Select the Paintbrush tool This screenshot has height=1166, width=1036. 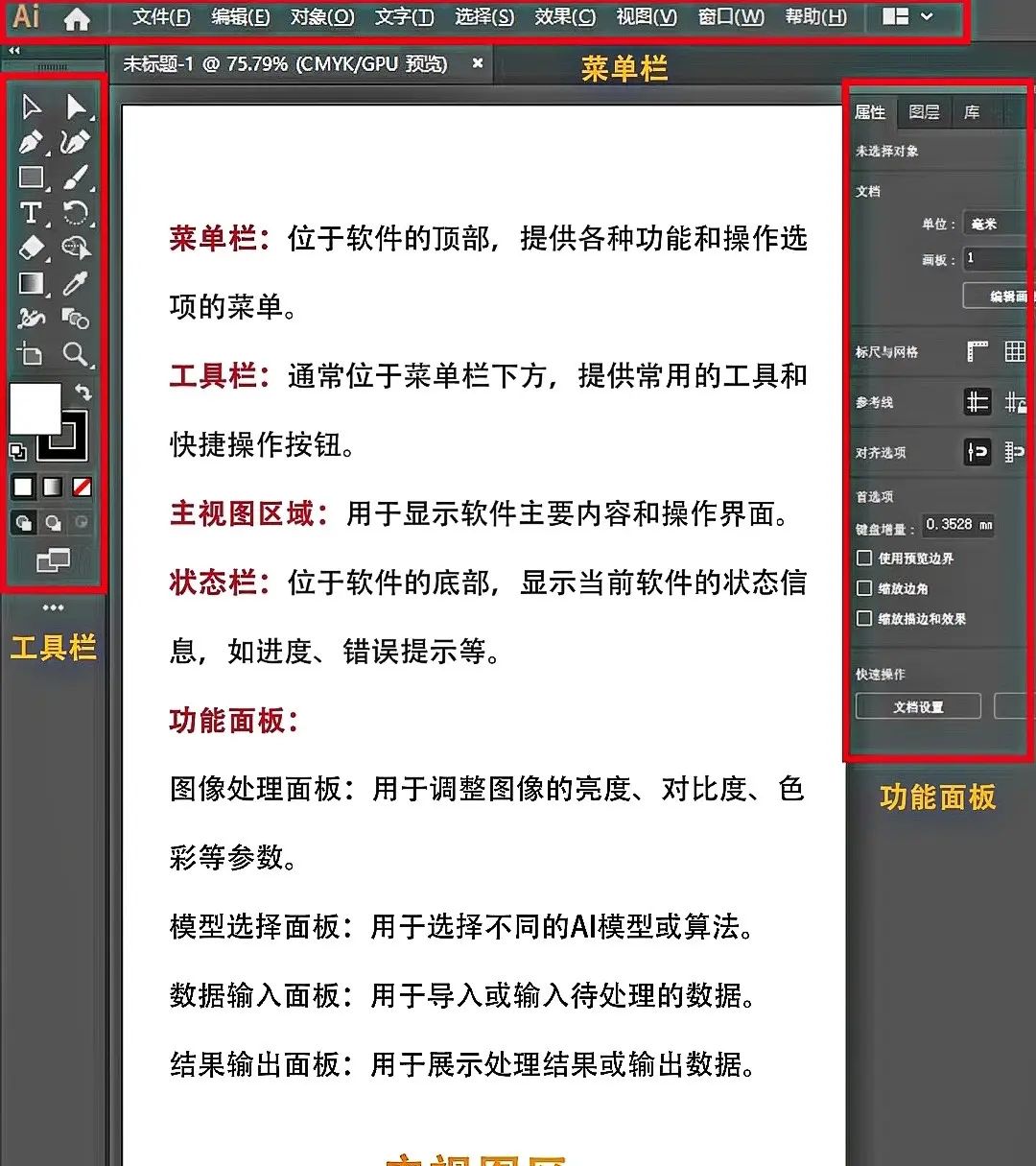click(77, 178)
